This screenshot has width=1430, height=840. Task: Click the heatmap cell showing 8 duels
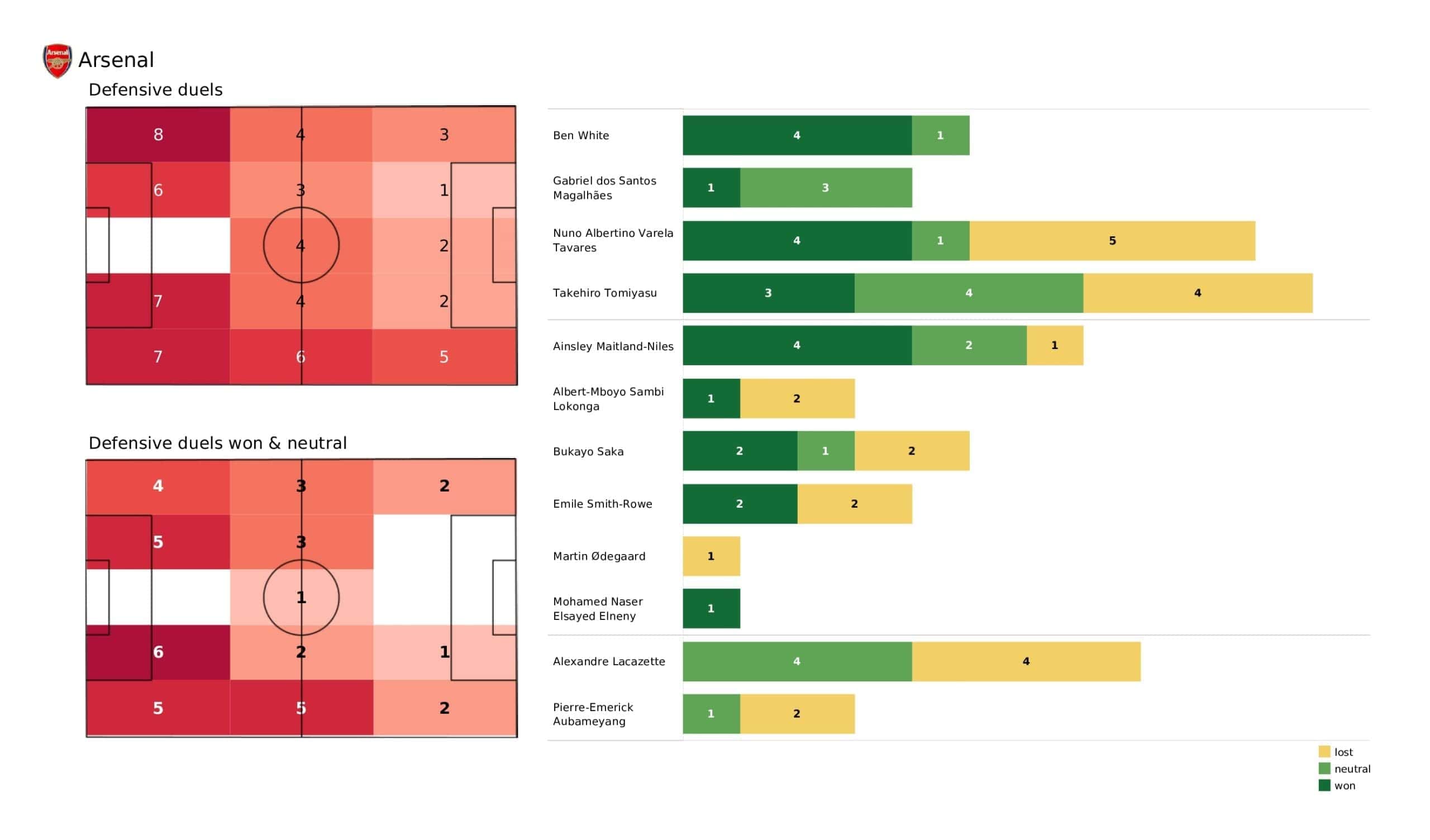[158, 135]
